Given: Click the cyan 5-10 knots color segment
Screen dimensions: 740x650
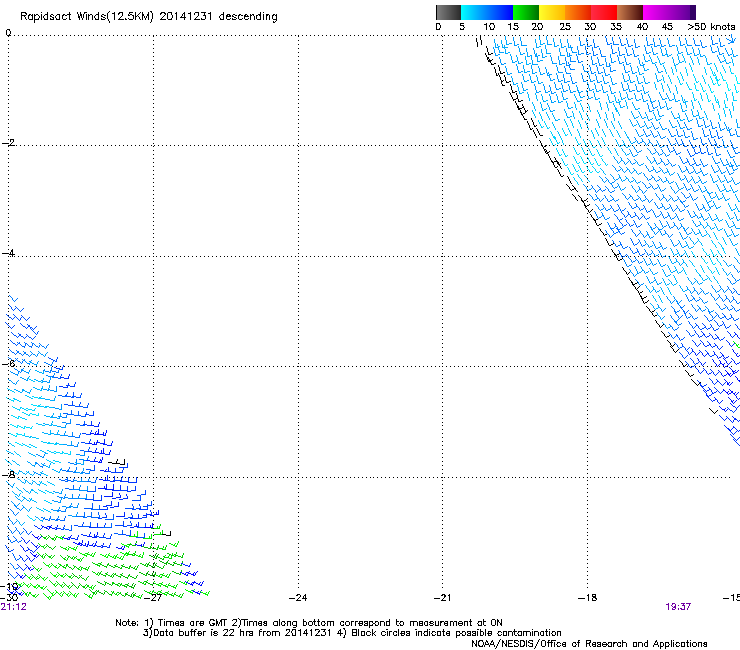Looking at the screenshot, I should point(474,12).
